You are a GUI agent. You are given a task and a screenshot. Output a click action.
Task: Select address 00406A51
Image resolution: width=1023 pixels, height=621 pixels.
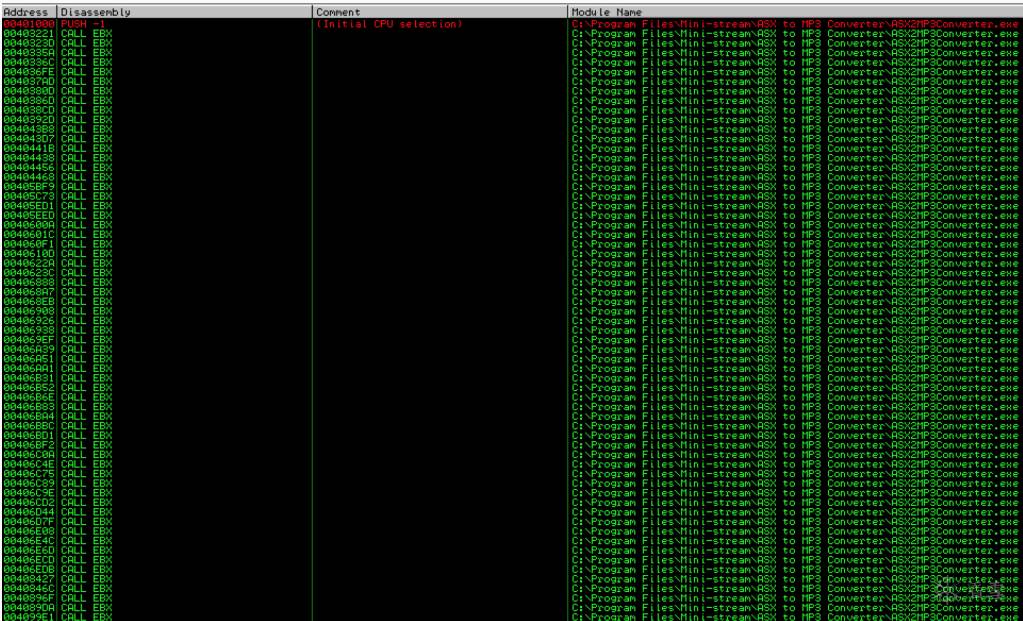(x=29, y=359)
